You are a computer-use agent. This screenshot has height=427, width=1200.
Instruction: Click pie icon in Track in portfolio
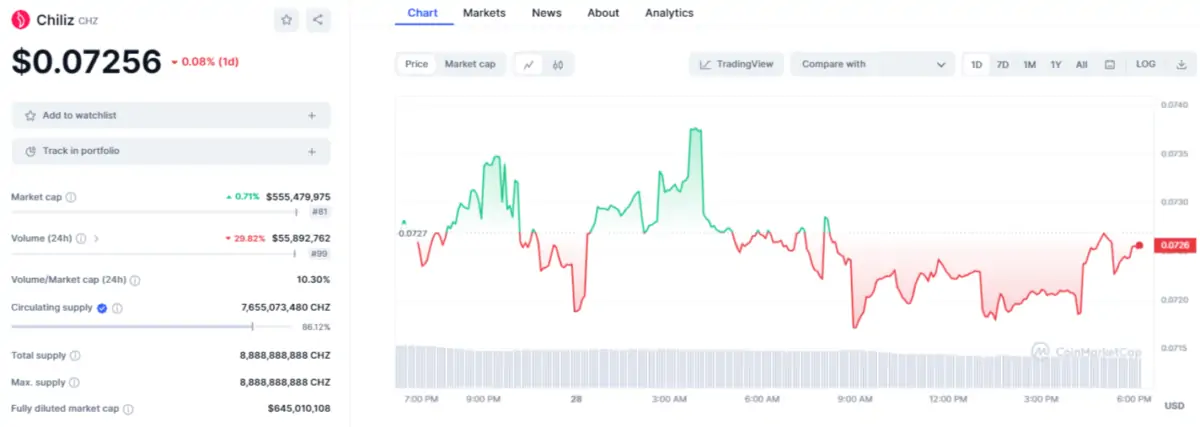[x=30, y=151]
